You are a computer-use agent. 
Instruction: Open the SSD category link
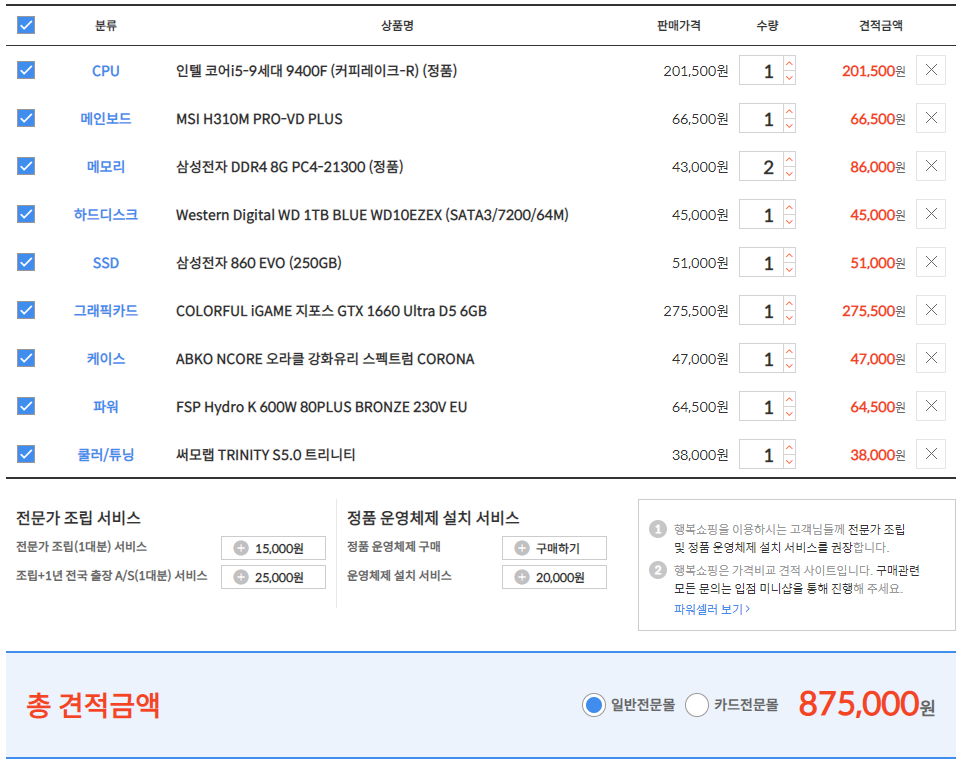[105, 263]
